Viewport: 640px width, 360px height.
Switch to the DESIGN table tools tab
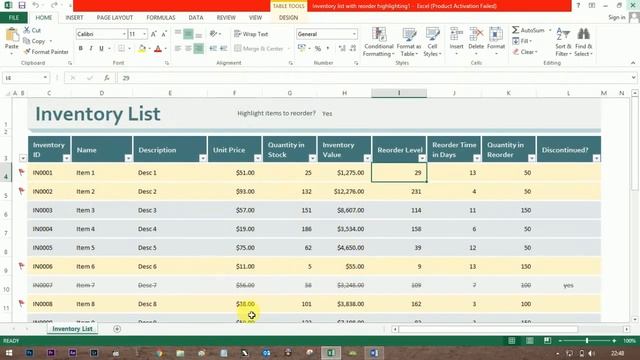(x=288, y=18)
